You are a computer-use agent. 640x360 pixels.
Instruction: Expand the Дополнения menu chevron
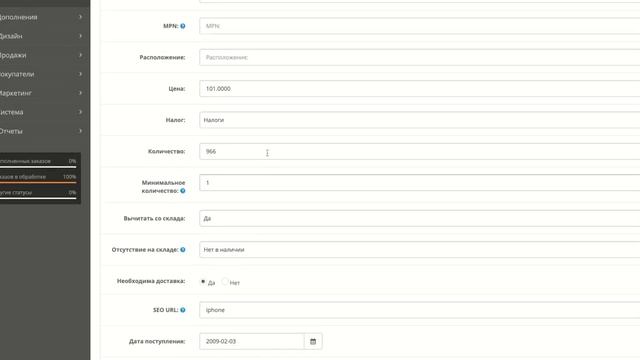(x=80, y=17)
